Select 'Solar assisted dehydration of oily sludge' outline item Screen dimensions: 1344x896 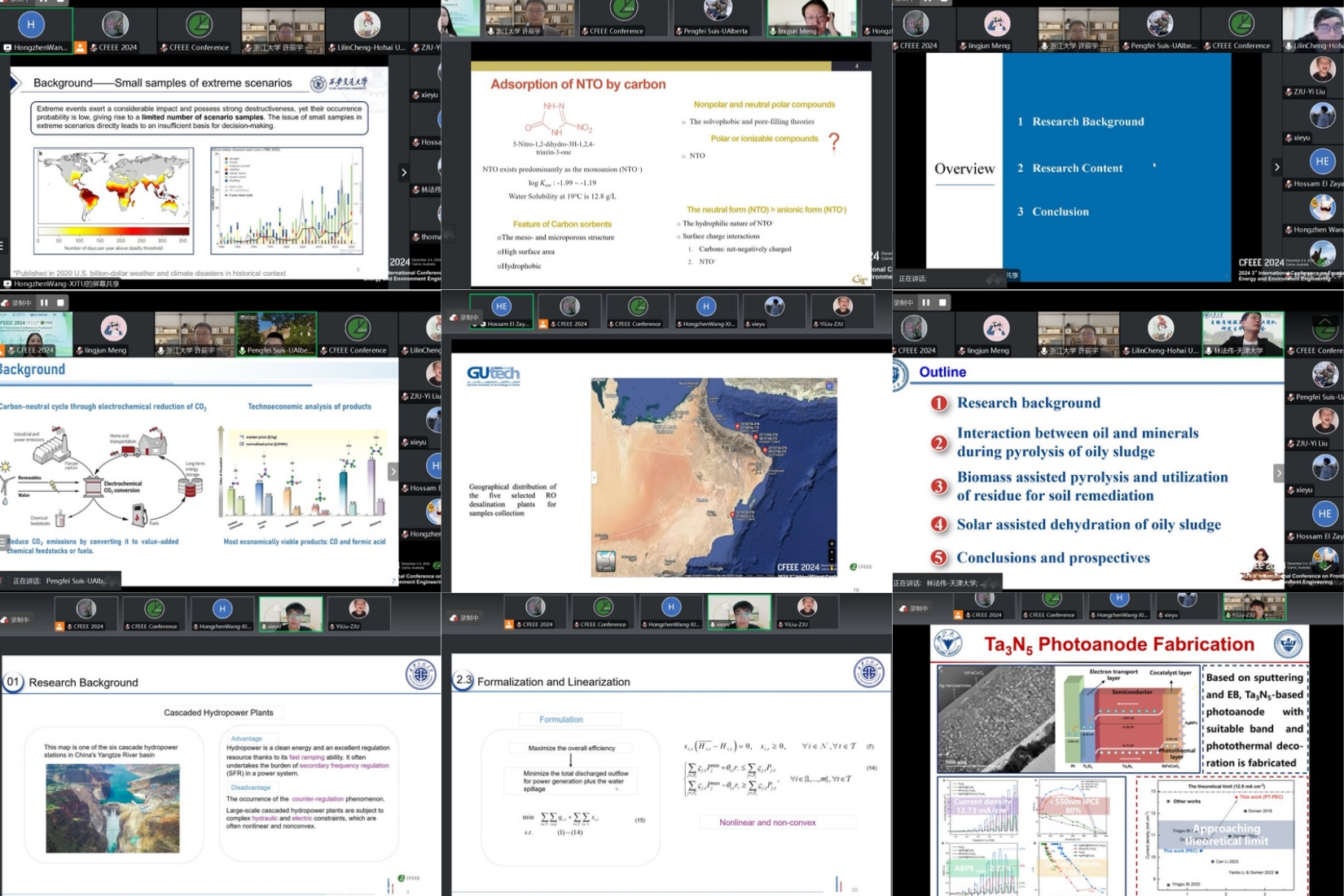pos(1088,525)
